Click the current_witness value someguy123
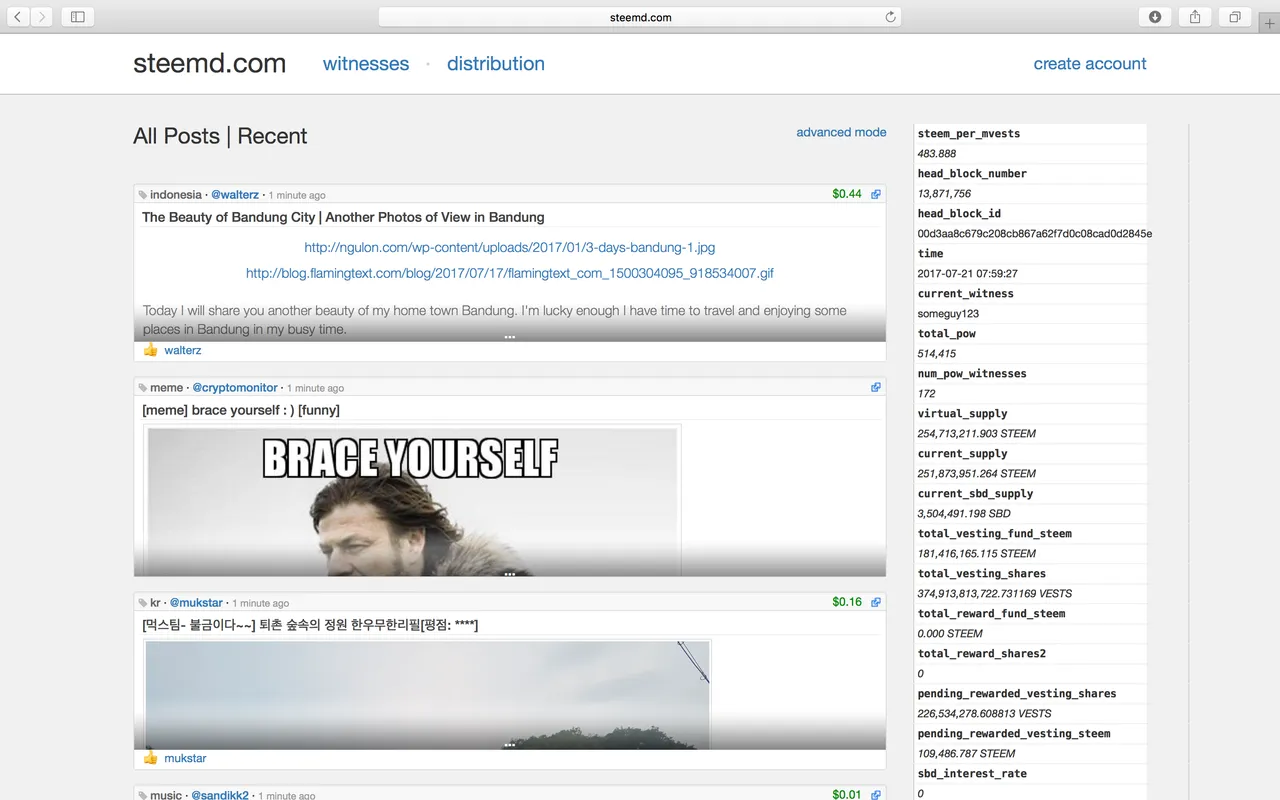Image resolution: width=1280 pixels, height=800 pixels. click(x=948, y=314)
